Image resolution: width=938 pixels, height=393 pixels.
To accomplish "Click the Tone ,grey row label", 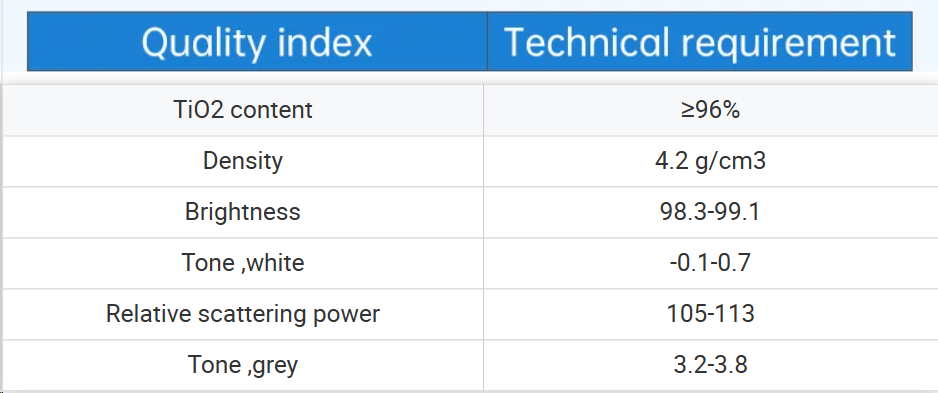I will (243, 365).
